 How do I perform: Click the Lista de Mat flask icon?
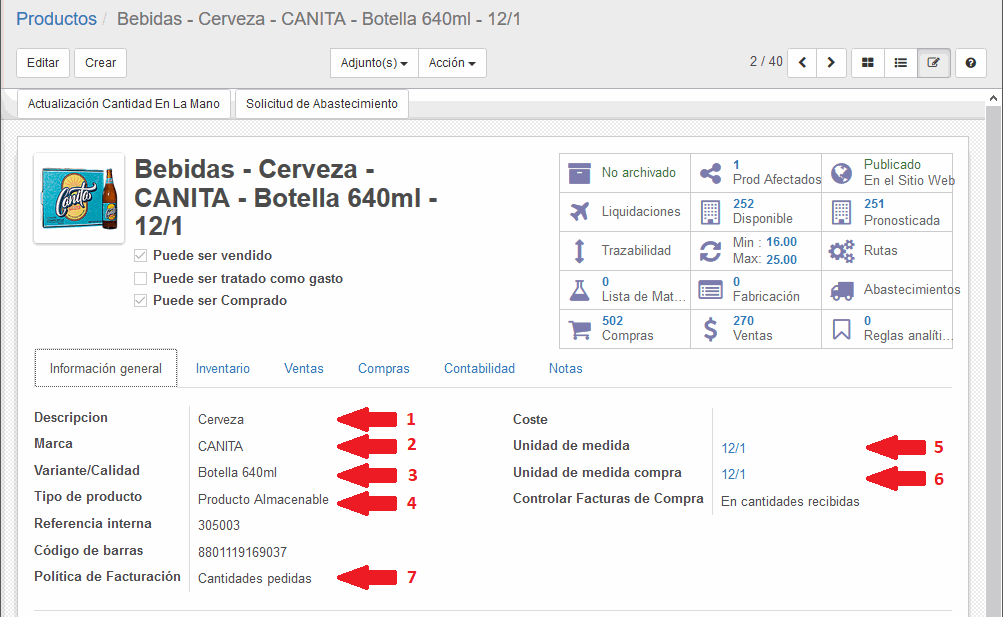point(580,290)
